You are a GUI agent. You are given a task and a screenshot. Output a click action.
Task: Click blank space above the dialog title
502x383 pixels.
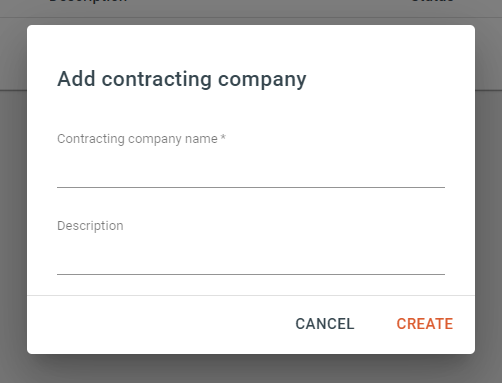point(251,45)
